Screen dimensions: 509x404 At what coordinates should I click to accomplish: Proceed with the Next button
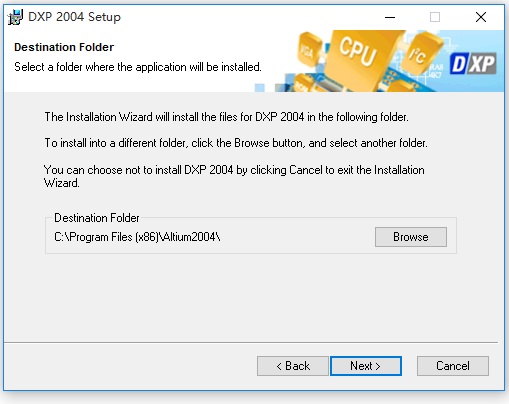[366, 366]
